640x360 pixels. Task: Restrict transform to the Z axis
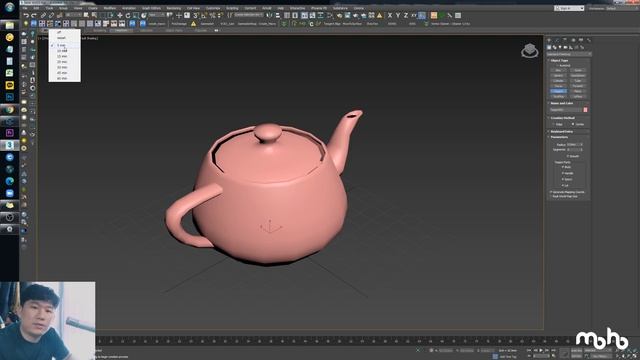point(406,16)
